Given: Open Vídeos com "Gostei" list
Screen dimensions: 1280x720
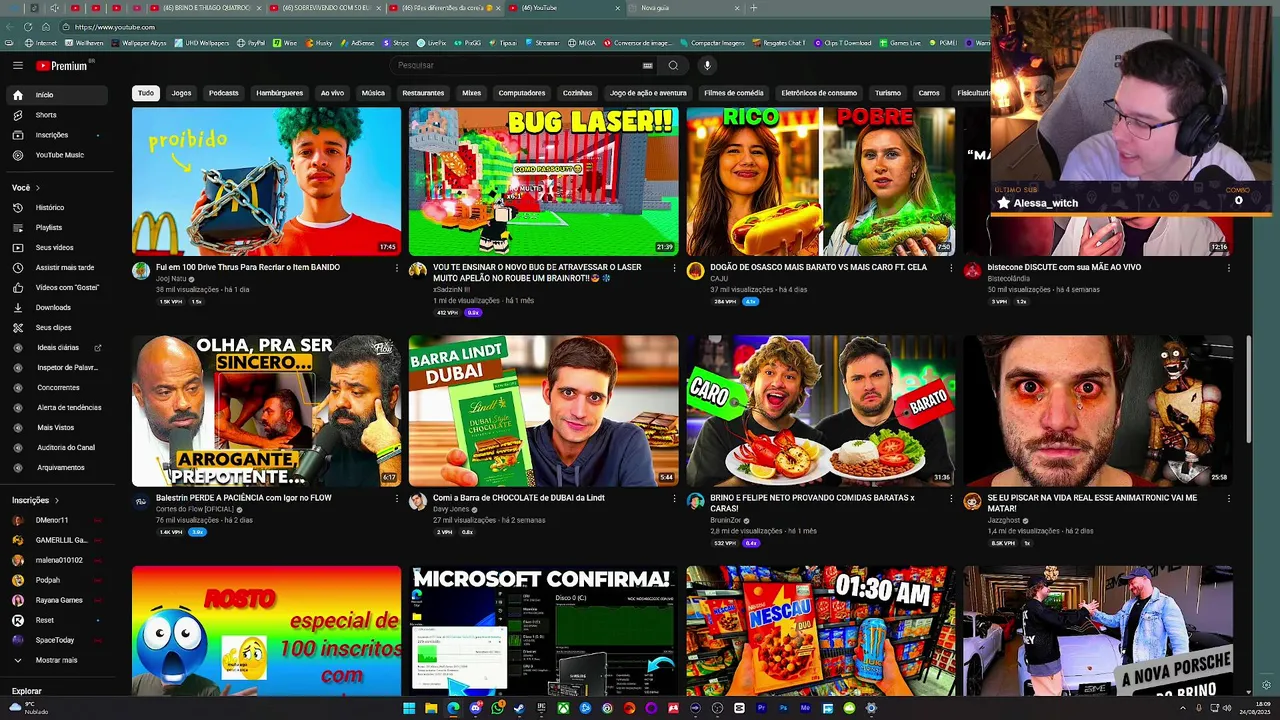Looking at the screenshot, I should click(56, 287).
